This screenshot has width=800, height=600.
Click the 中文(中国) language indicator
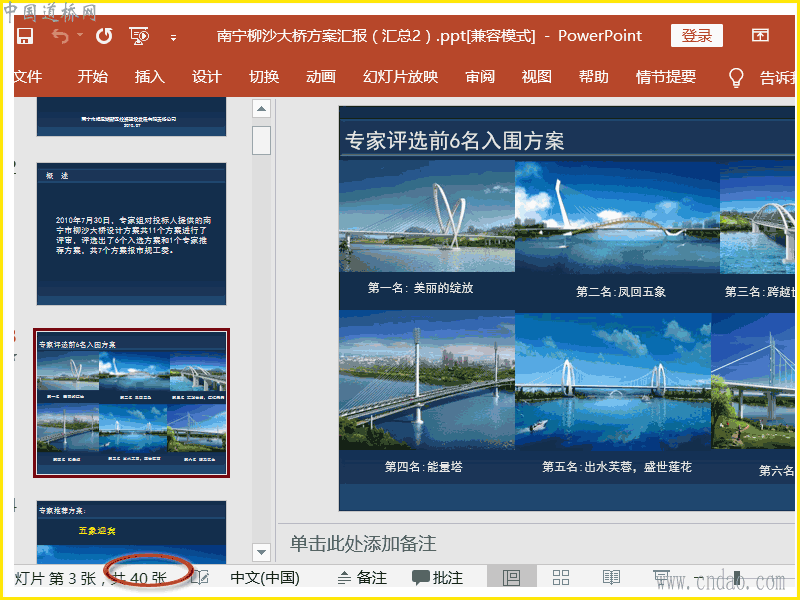265,578
